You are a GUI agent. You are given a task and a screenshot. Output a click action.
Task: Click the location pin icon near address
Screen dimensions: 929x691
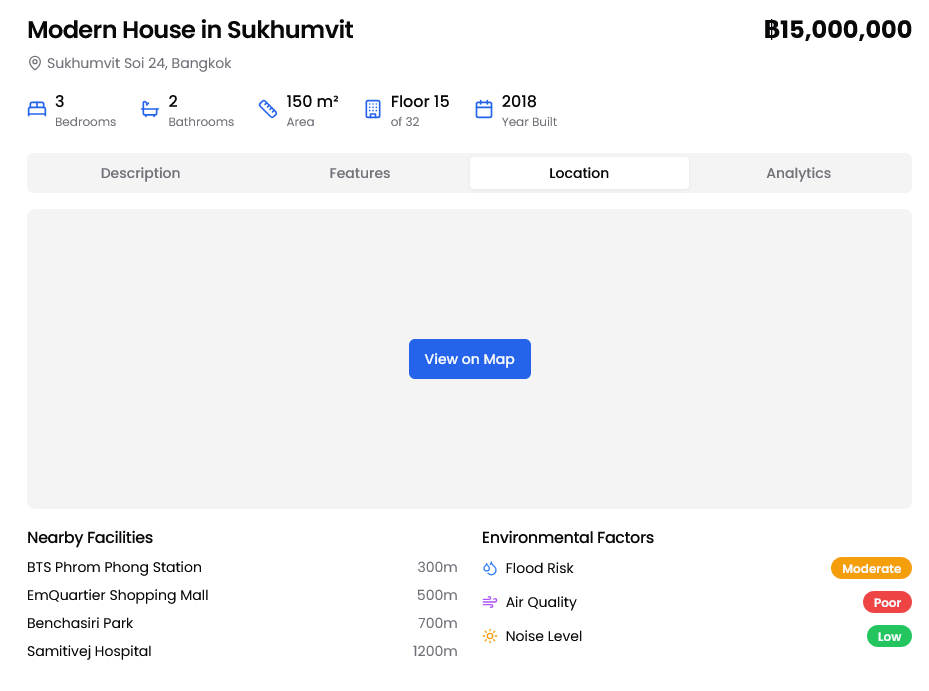click(35, 64)
